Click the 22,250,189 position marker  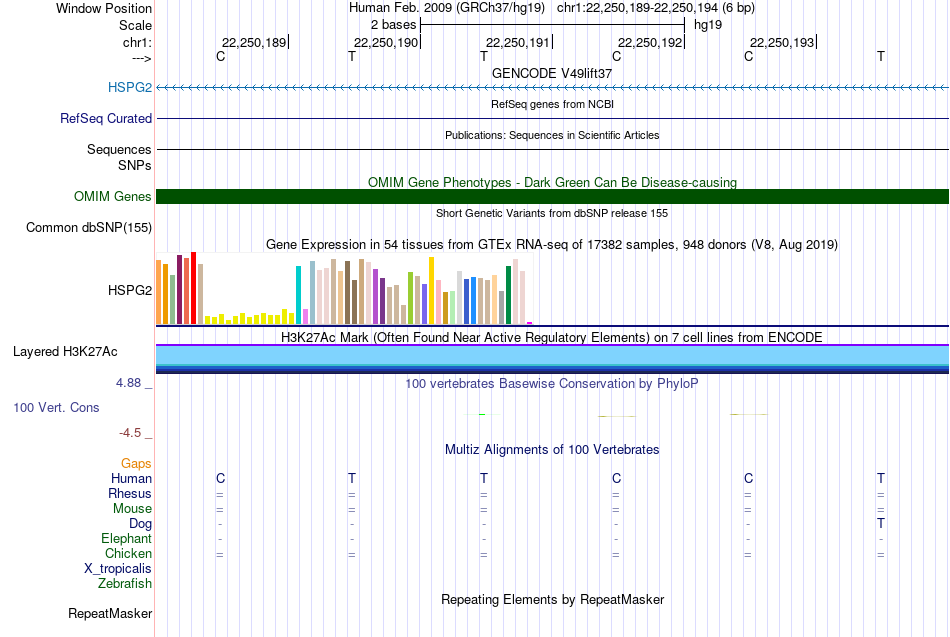click(254, 42)
